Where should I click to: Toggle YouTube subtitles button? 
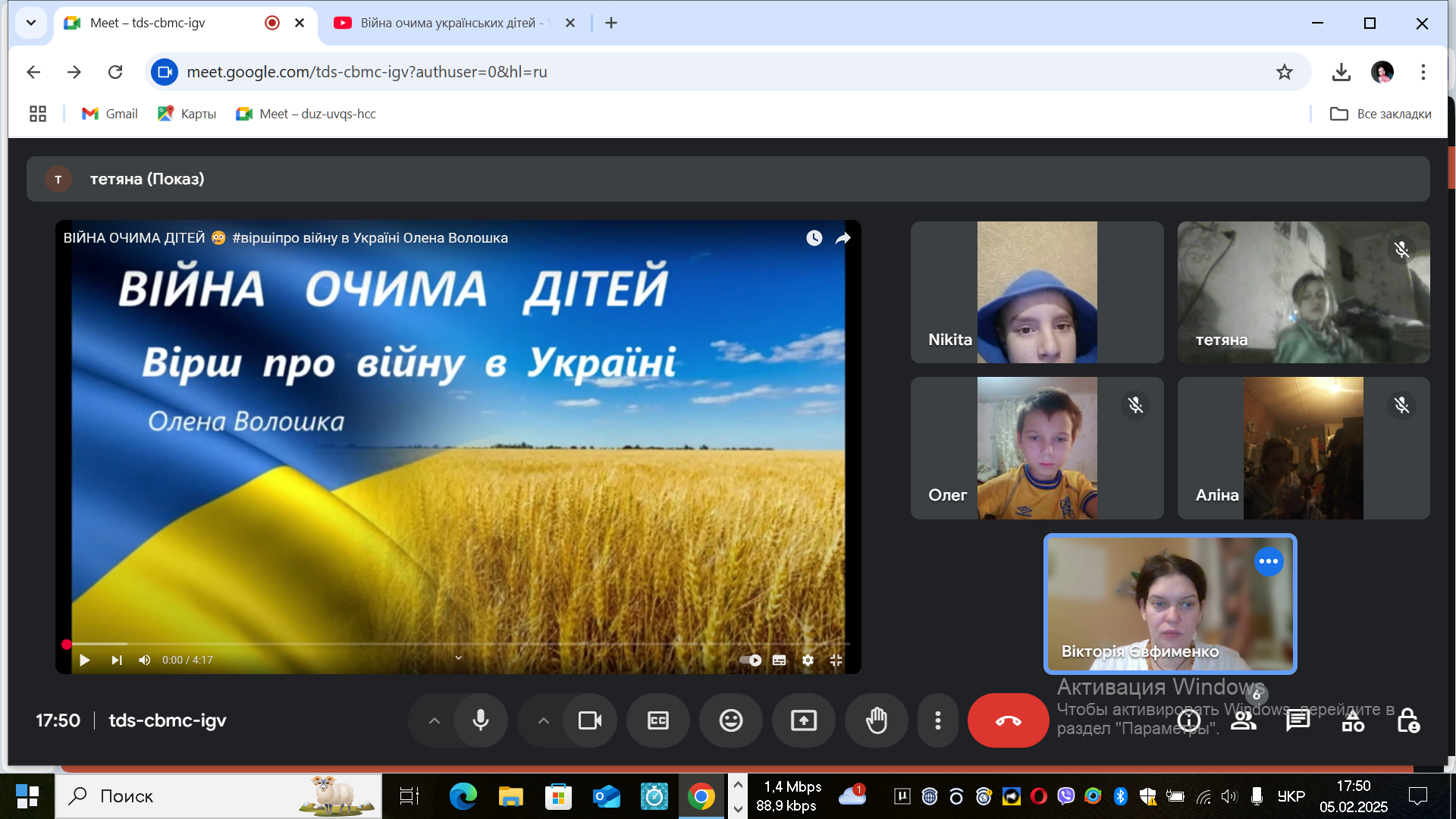tap(779, 661)
